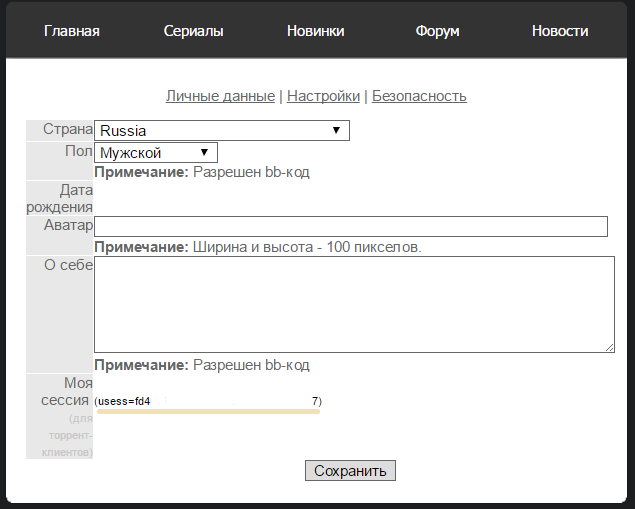Open the Новости section
The width and height of the screenshot is (635, 509).
click(560, 31)
